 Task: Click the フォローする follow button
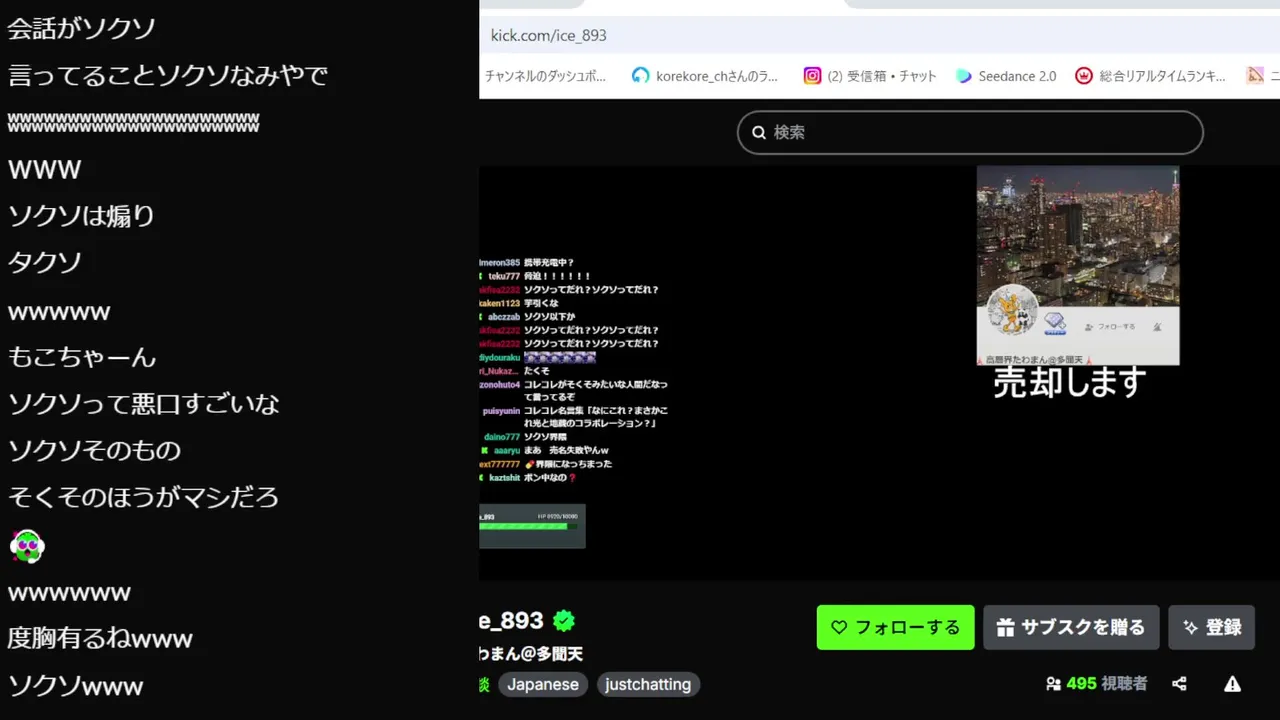(895, 627)
